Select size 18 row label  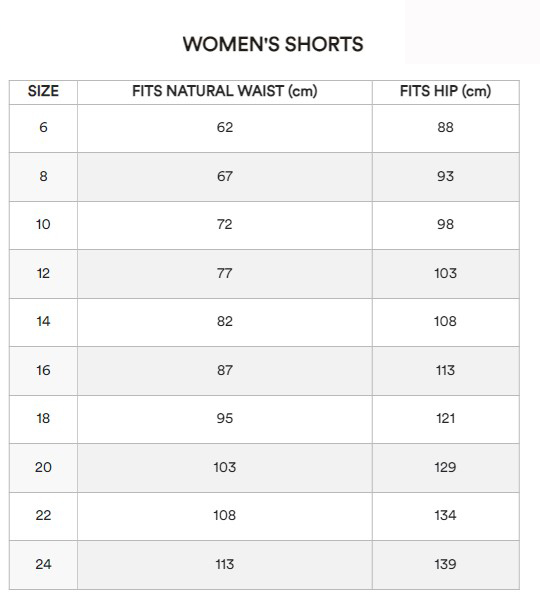pos(43,418)
